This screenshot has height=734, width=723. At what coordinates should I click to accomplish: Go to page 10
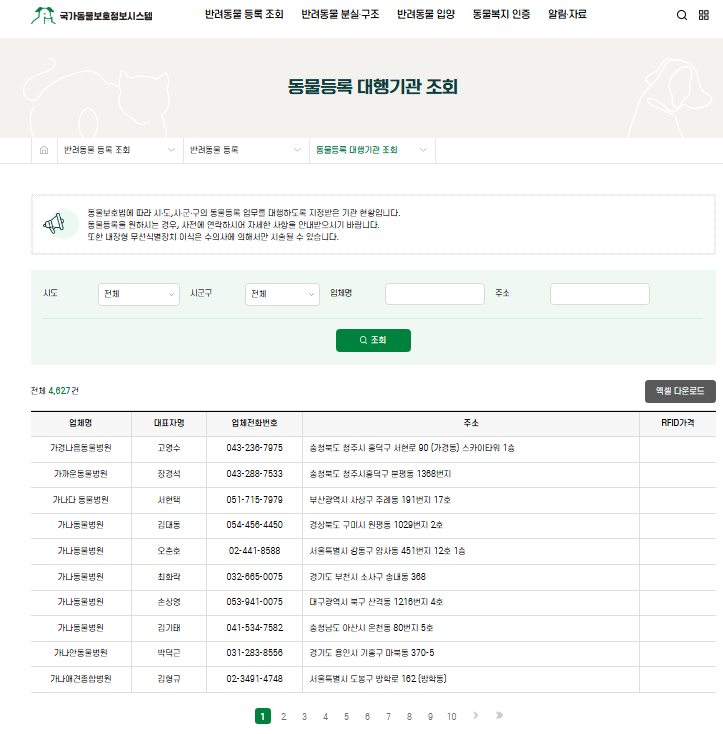click(452, 716)
